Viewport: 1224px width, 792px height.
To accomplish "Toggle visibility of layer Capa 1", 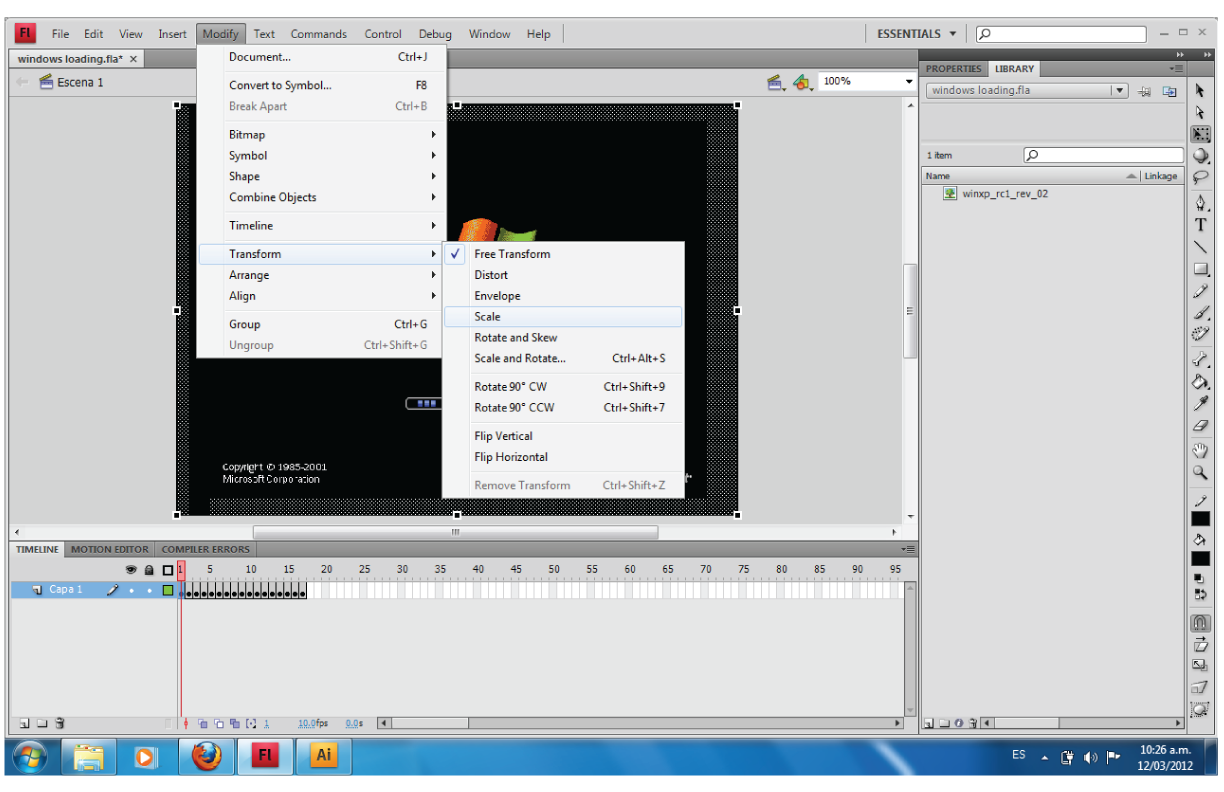I will [131, 590].
